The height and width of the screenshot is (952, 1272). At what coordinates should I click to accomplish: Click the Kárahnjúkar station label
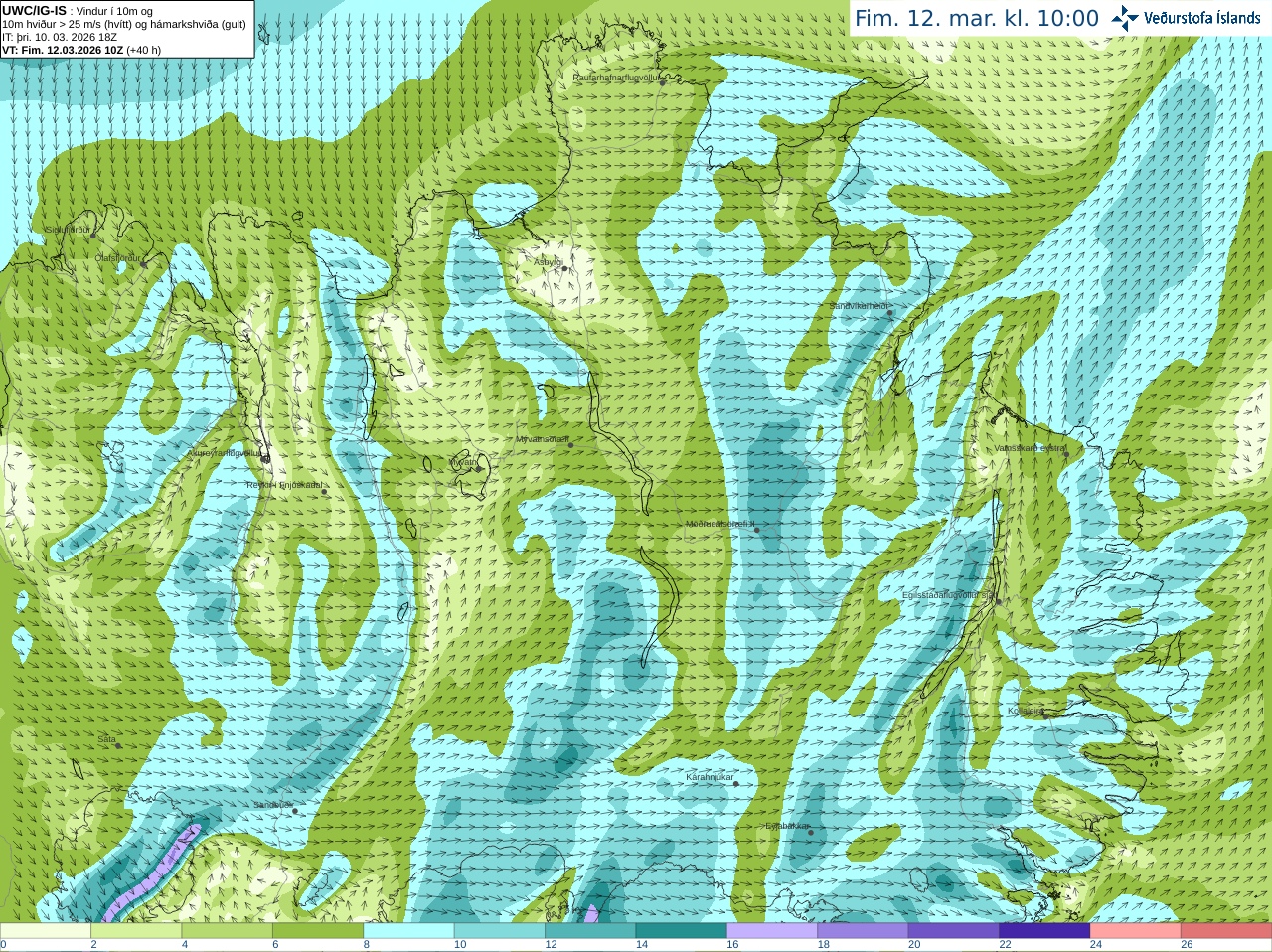(x=710, y=778)
